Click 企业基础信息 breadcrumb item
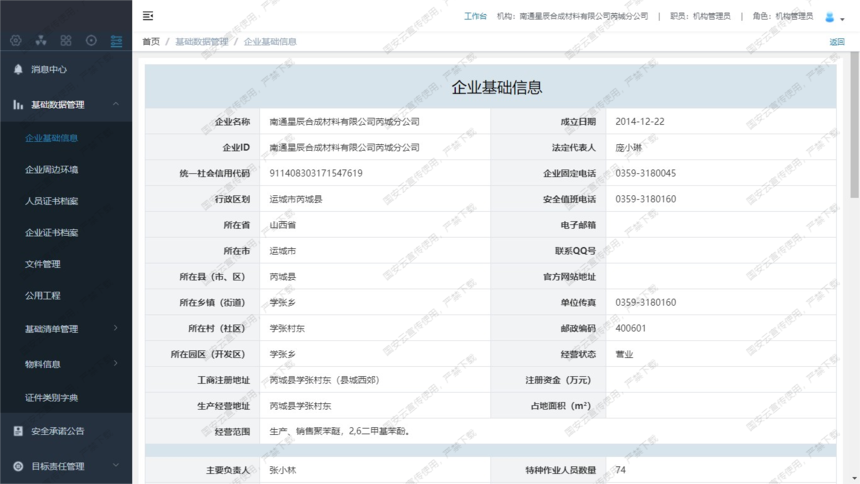 [270, 42]
